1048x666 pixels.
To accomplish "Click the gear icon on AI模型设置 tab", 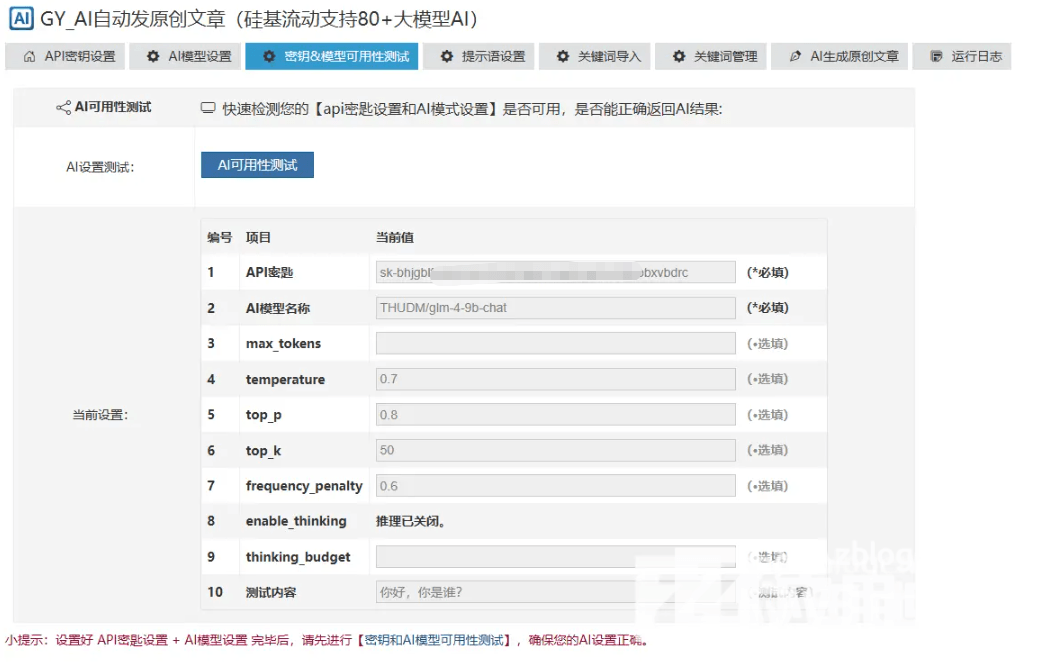I will pos(153,57).
